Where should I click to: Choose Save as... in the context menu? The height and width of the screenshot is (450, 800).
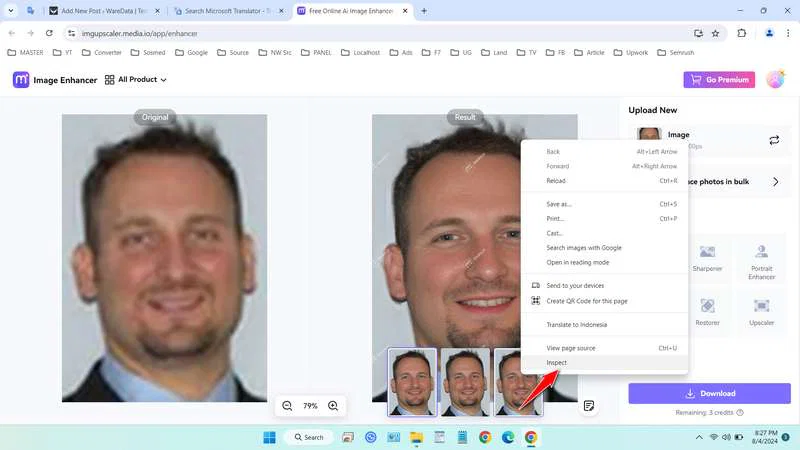(x=604, y=204)
